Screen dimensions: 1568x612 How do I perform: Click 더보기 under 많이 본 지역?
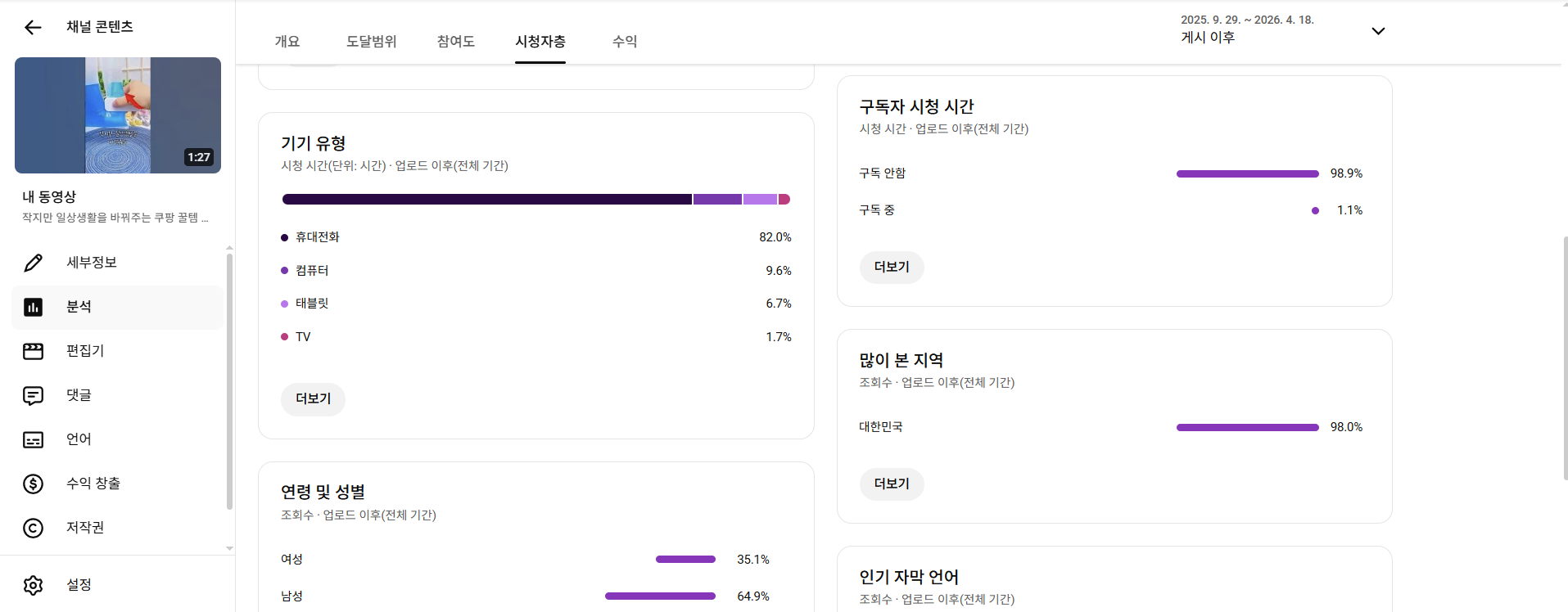(x=892, y=484)
